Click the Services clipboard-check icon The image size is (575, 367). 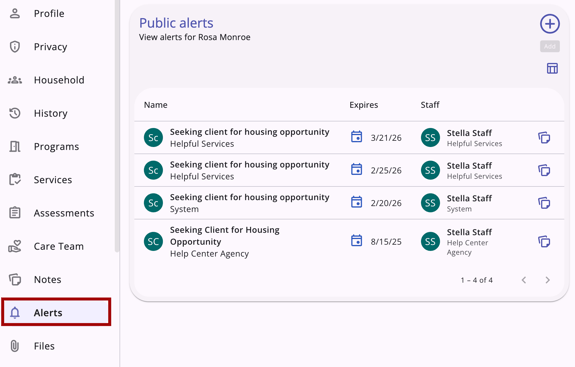pyautogui.click(x=15, y=179)
